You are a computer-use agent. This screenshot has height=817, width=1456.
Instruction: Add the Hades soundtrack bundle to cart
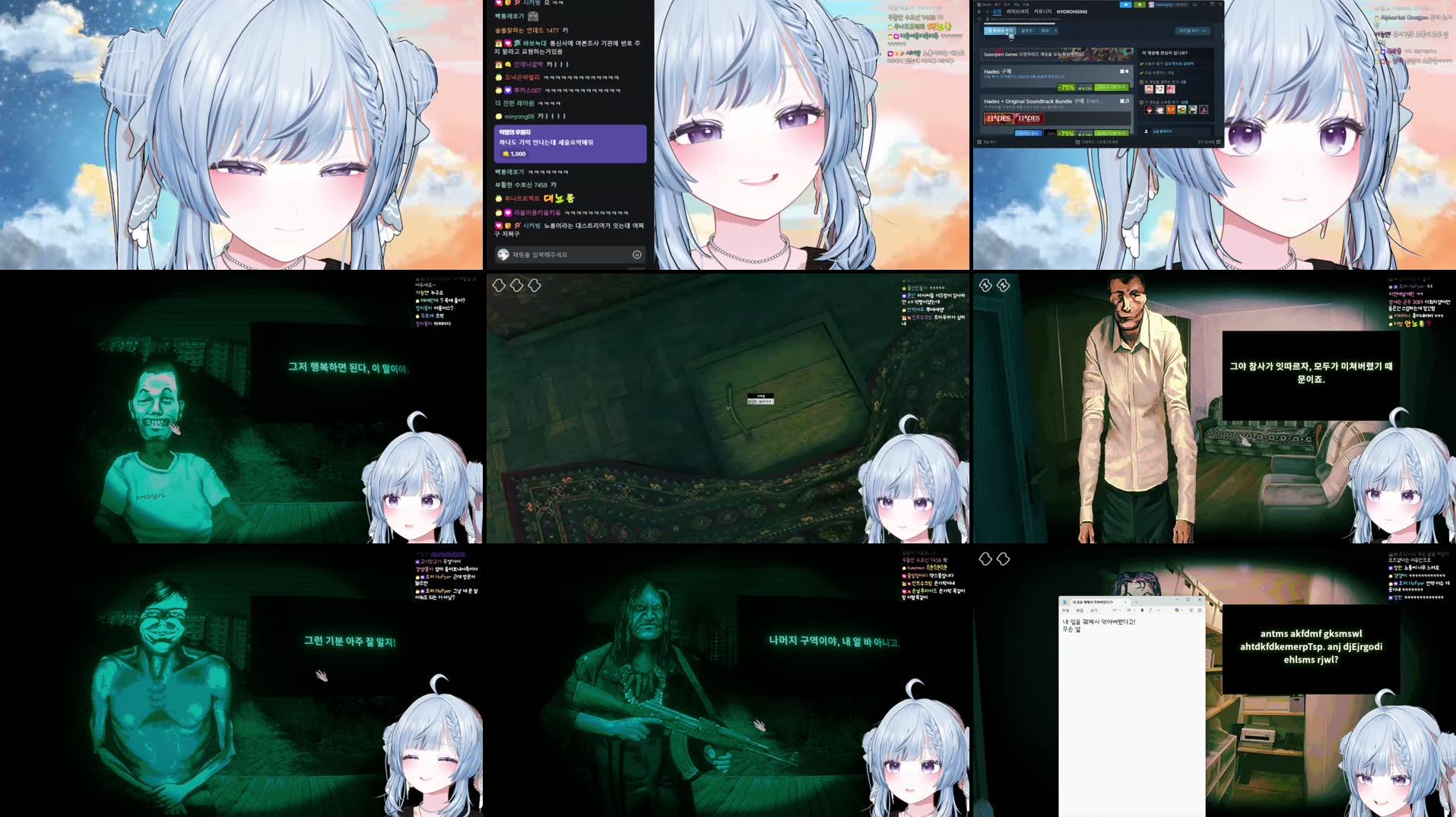click(x=1112, y=133)
